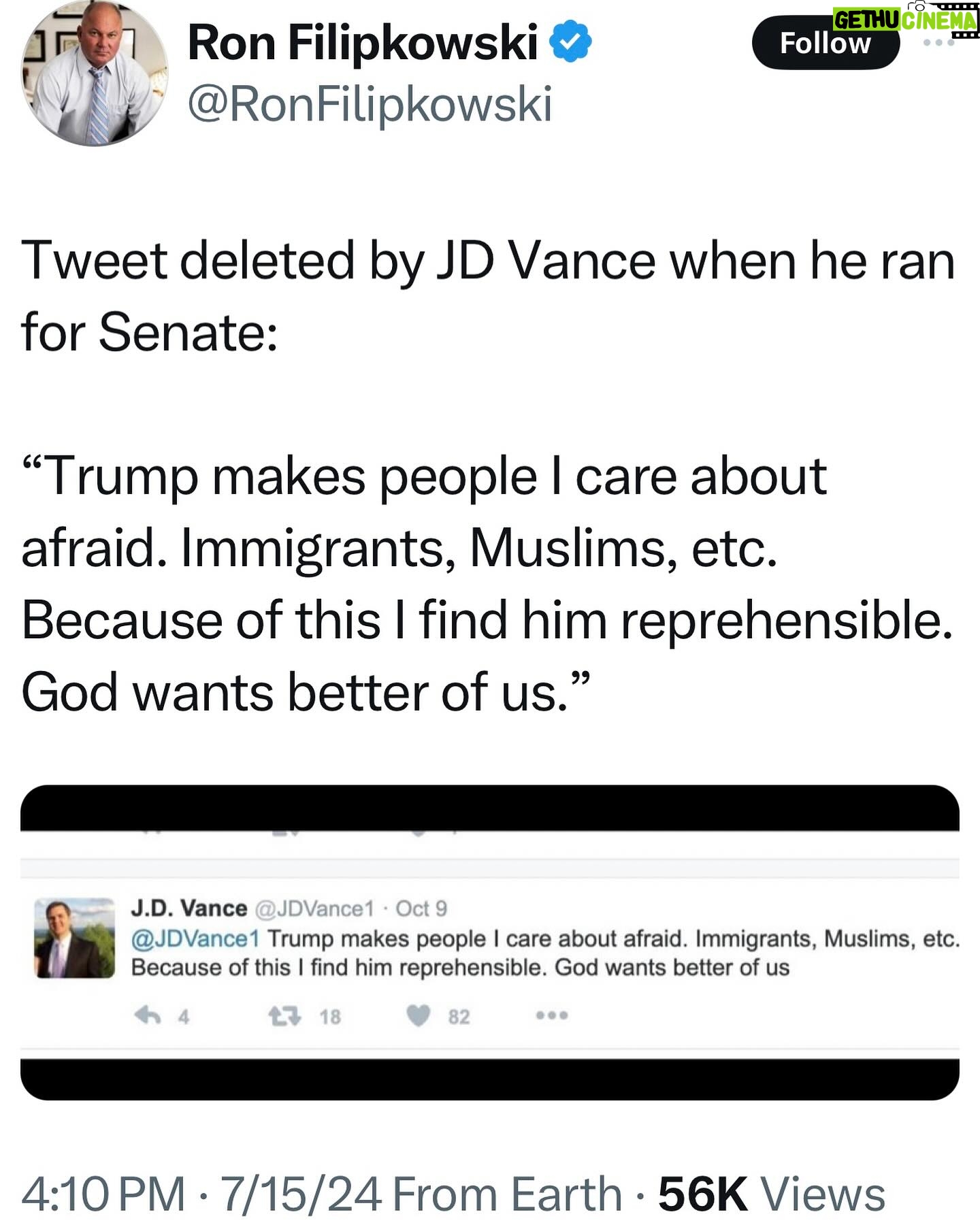Click J.D. Vance's avatar in embedded tweet
This screenshot has width=980, height=1225.
click(x=75, y=938)
